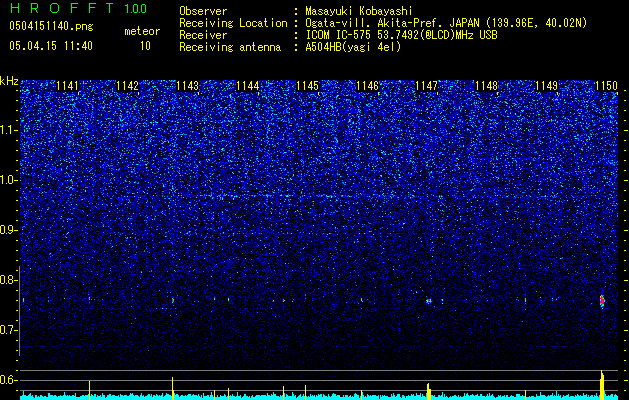
Task: Click the 0.7 kHz axis label
Action: [x=8, y=330]
